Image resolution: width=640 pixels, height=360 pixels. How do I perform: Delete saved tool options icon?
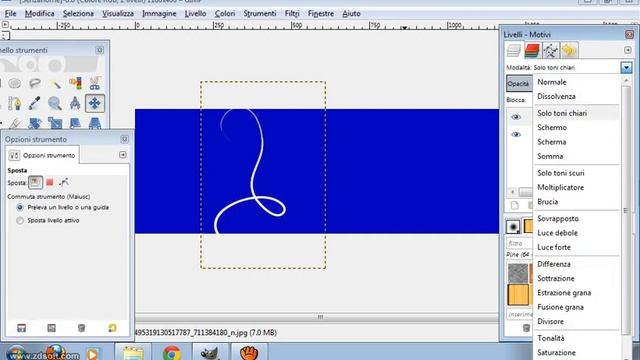pos(81,328)
